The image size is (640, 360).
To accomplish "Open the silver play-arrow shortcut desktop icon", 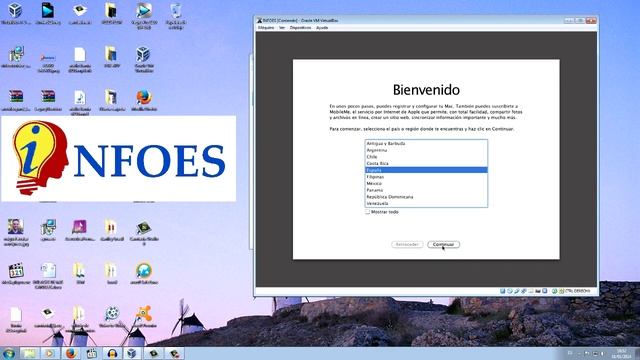I will 144,11.
